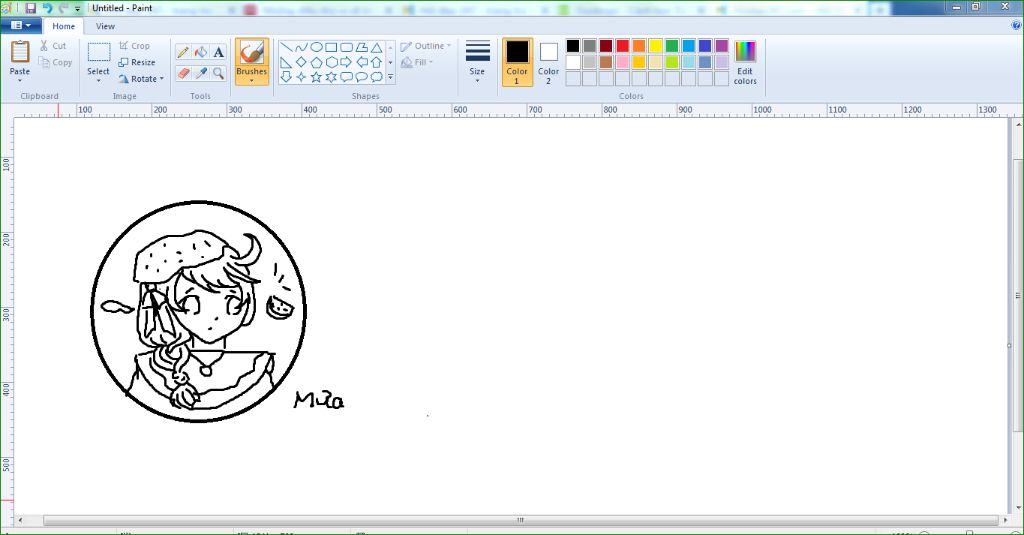This screenshot has height=535, width=1024.
Task: Pick the Right triangle shape
Action: click(286, 62)
